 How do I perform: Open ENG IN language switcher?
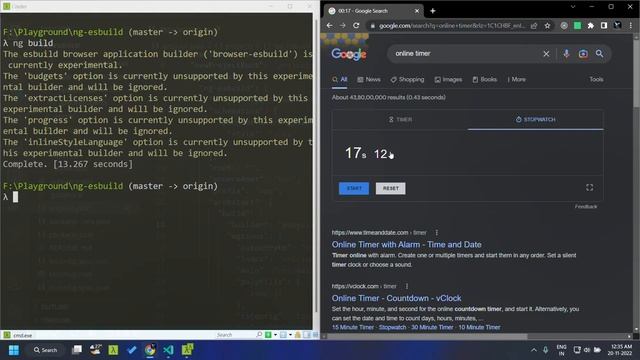pos(562,350)
